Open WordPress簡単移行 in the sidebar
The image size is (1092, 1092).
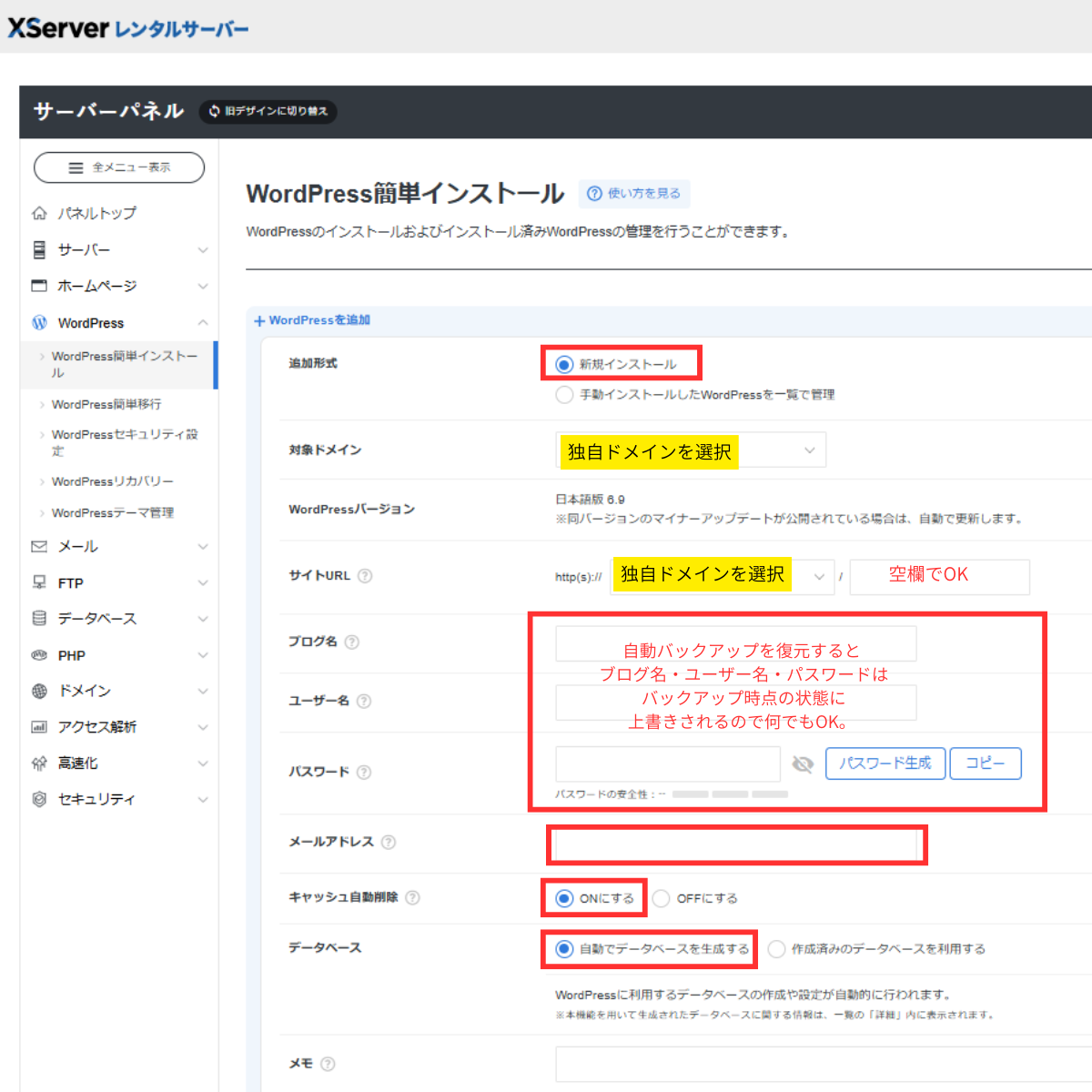106,404
